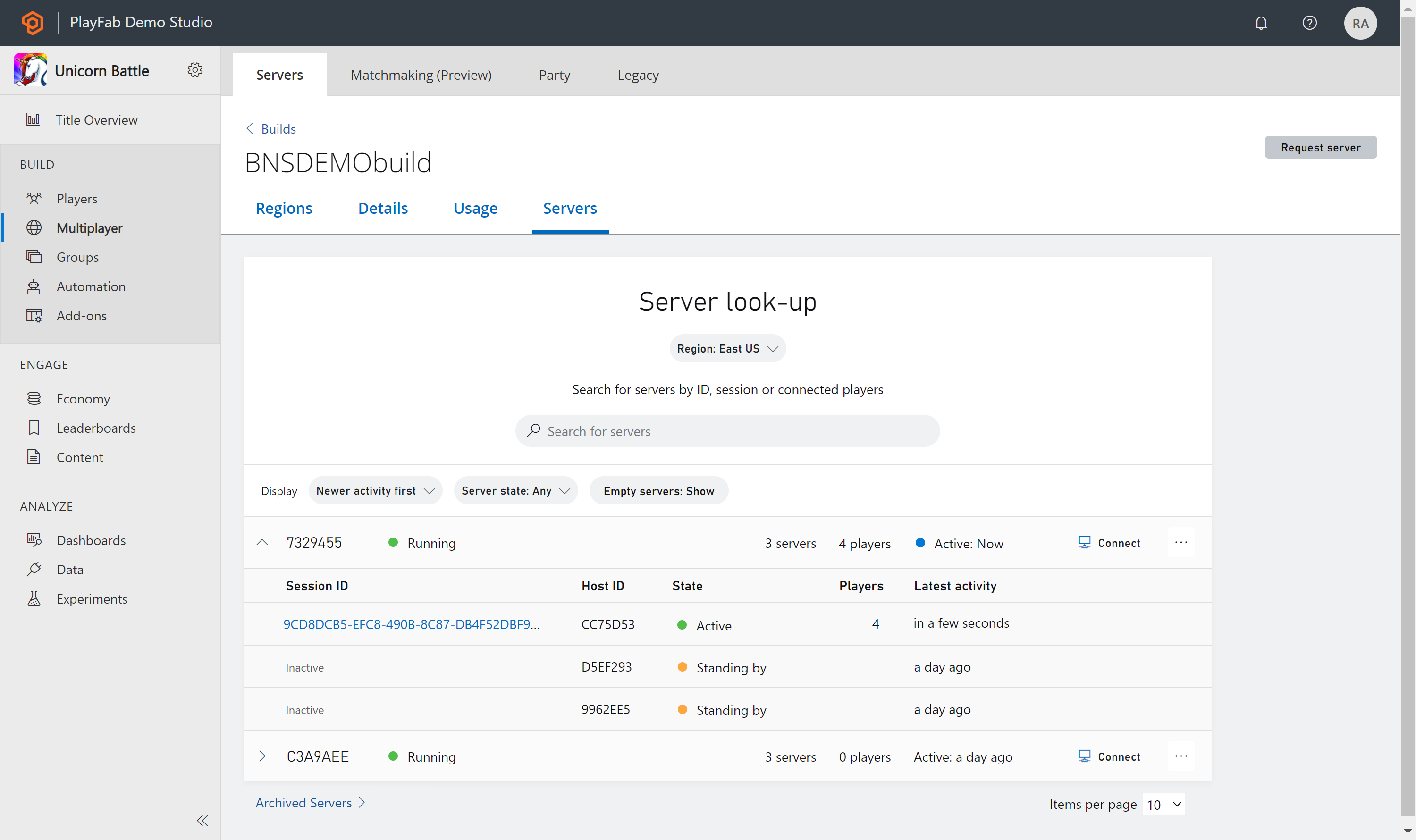
Task: Click the Region East US selector
Action: click(x=727, y=348)
